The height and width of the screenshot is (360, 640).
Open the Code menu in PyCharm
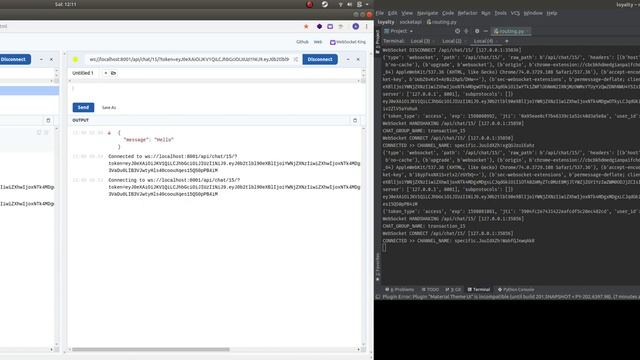[448, 13]
